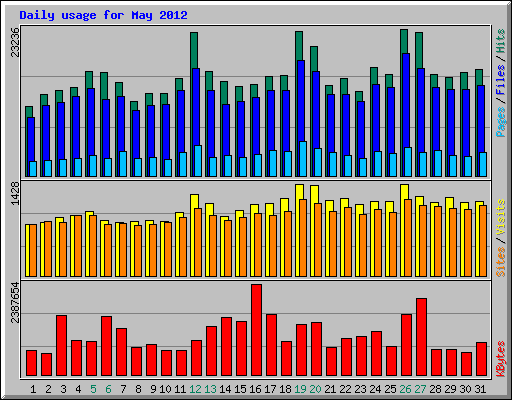The image size is (512, 400).
Task: Click the orange Sites bar for day 19
Action: [303, 238]
